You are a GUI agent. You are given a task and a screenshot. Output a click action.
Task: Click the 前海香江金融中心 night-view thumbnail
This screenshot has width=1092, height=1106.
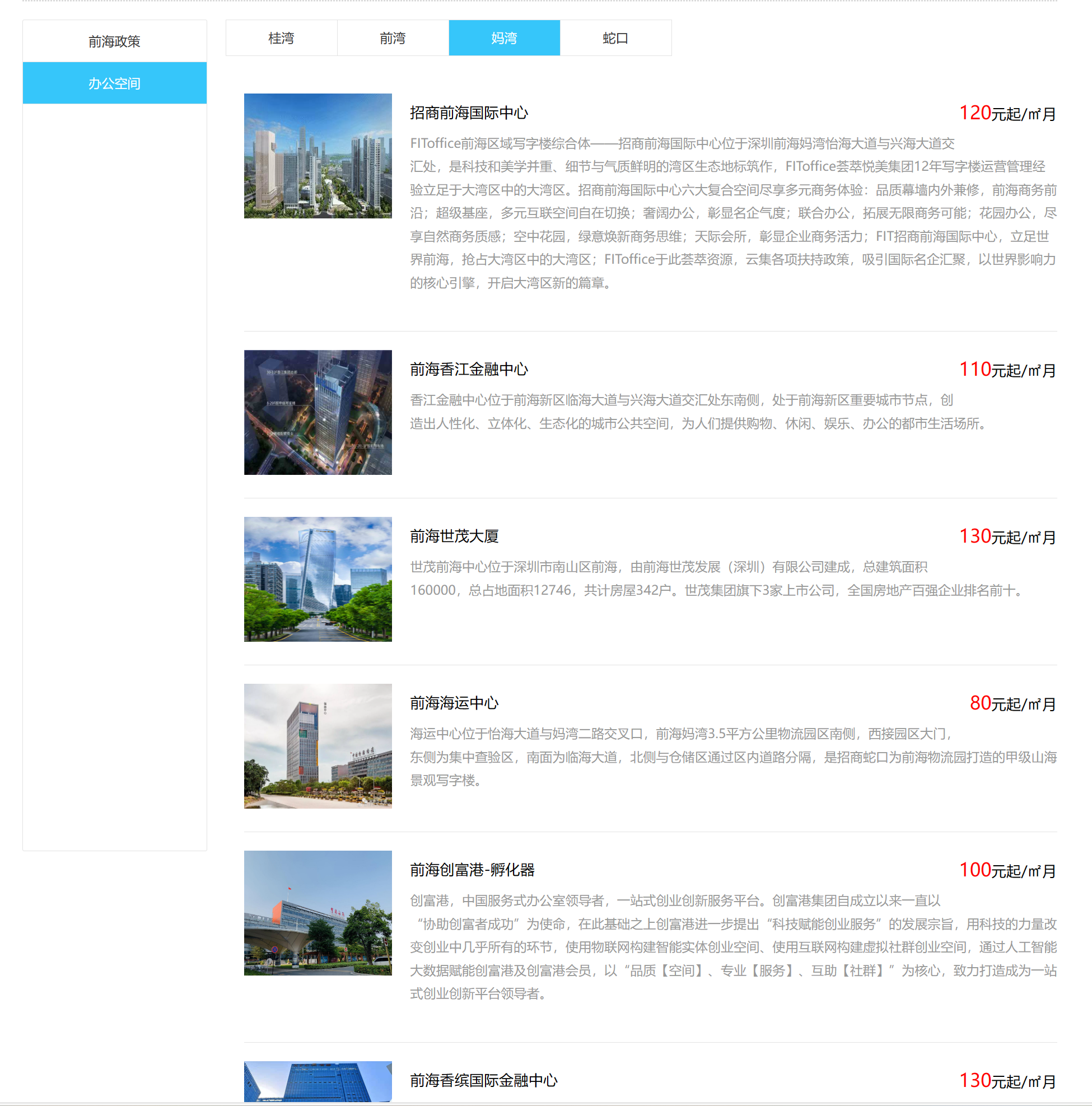click(318, 412)
